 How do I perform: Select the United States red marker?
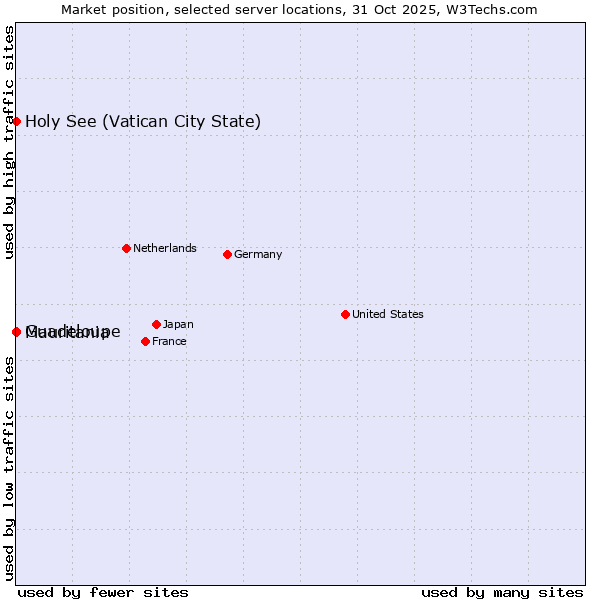click(x=345, y=314)
